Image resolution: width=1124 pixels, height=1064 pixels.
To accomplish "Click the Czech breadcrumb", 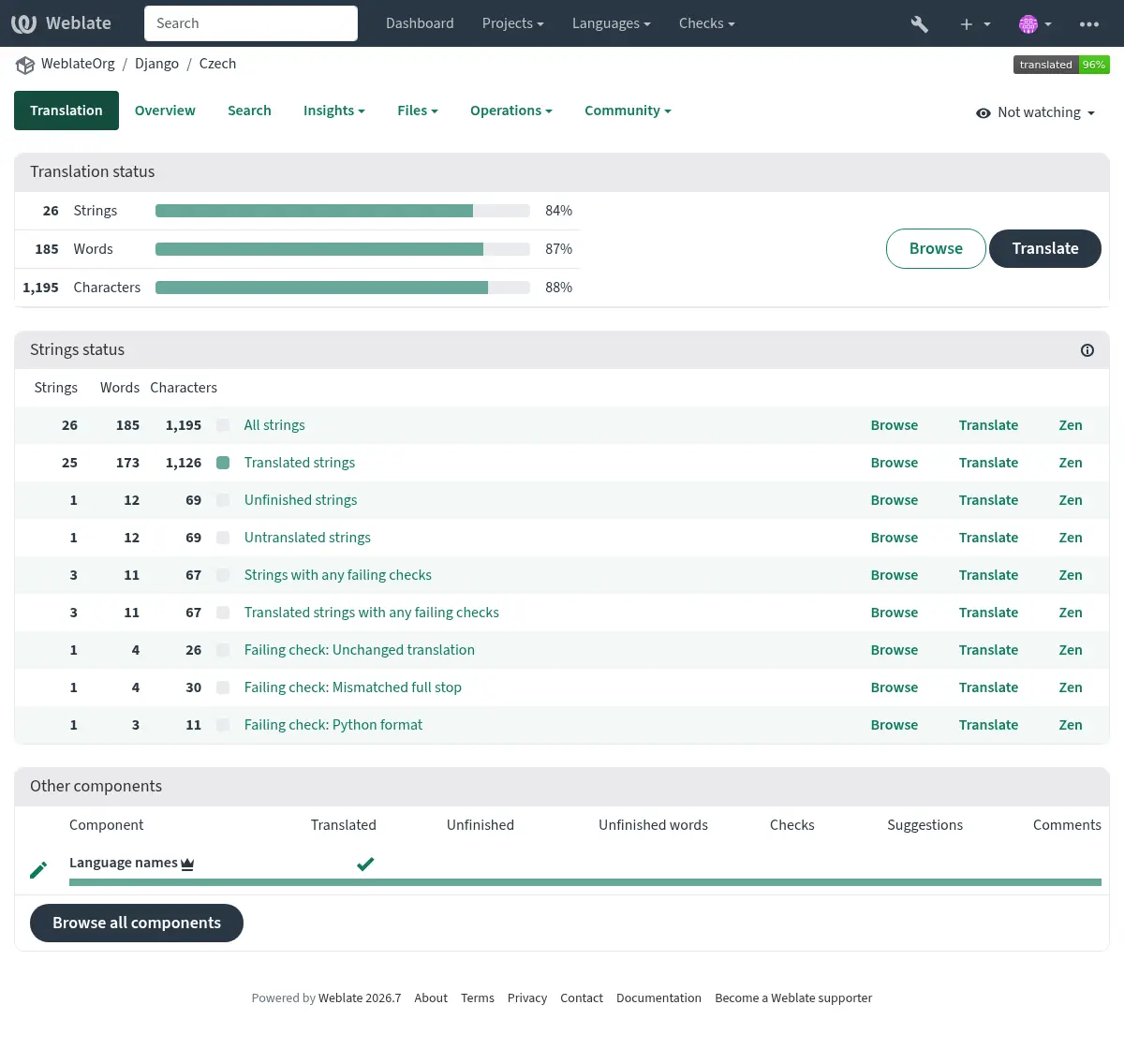I will click(x=217, y=64).
